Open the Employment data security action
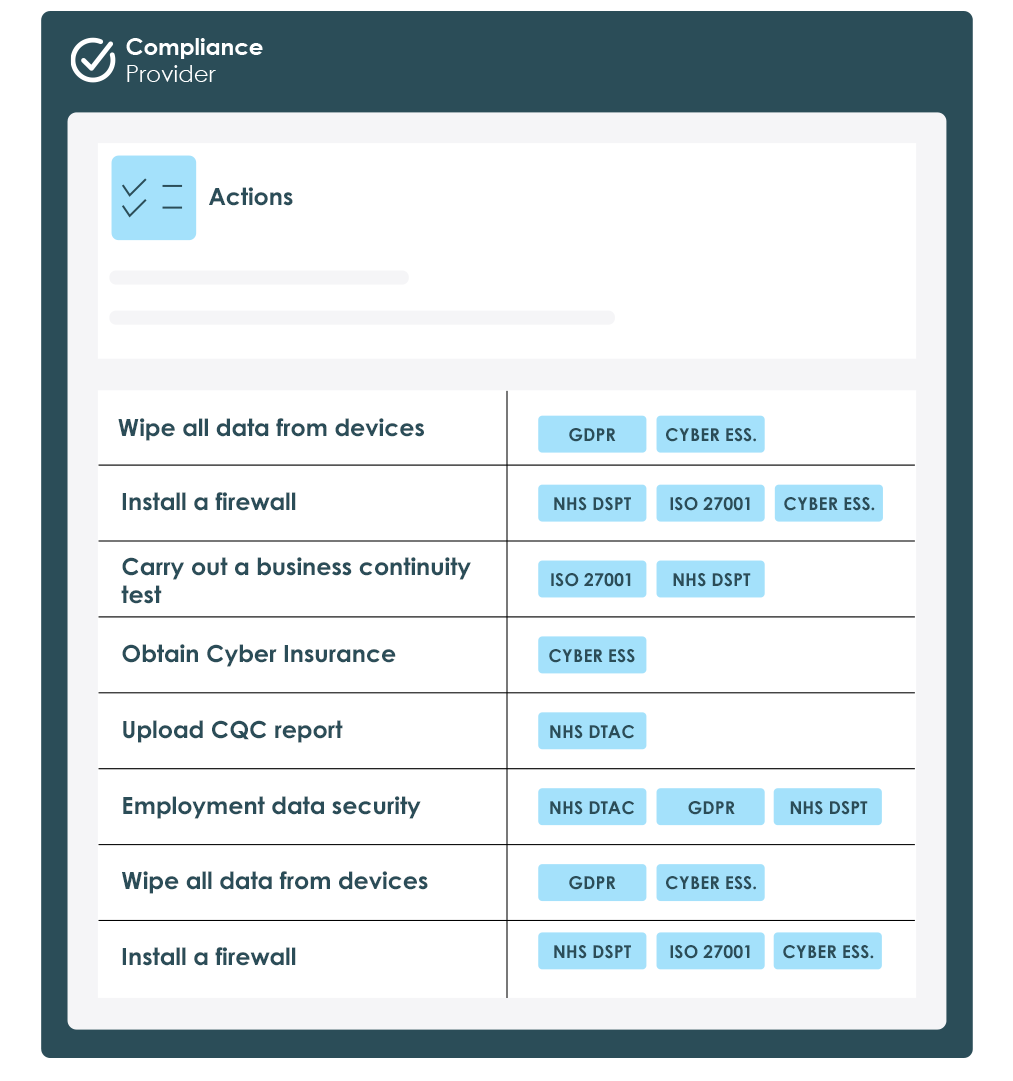 270,806
